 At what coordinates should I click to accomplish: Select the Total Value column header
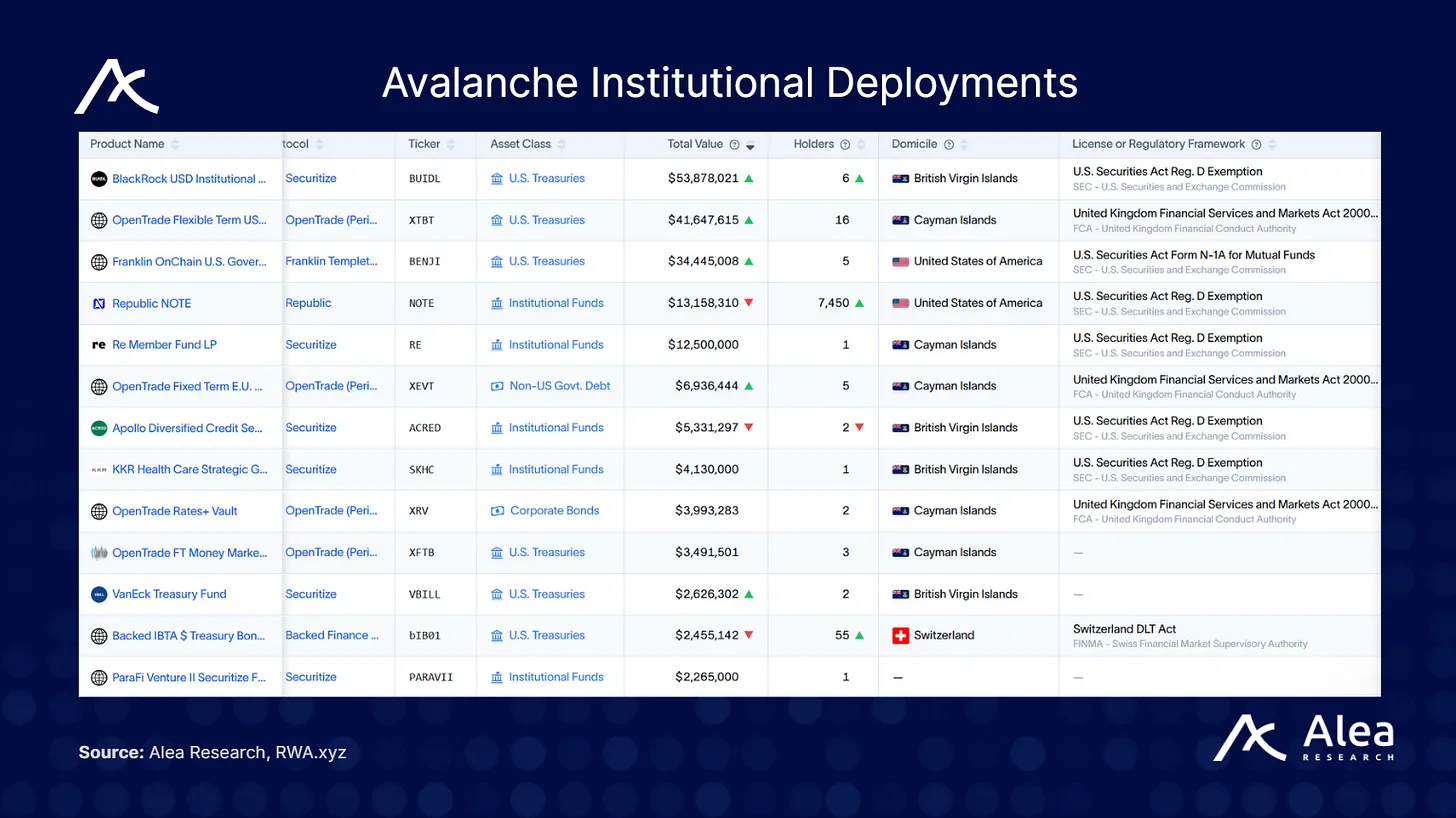695,144
